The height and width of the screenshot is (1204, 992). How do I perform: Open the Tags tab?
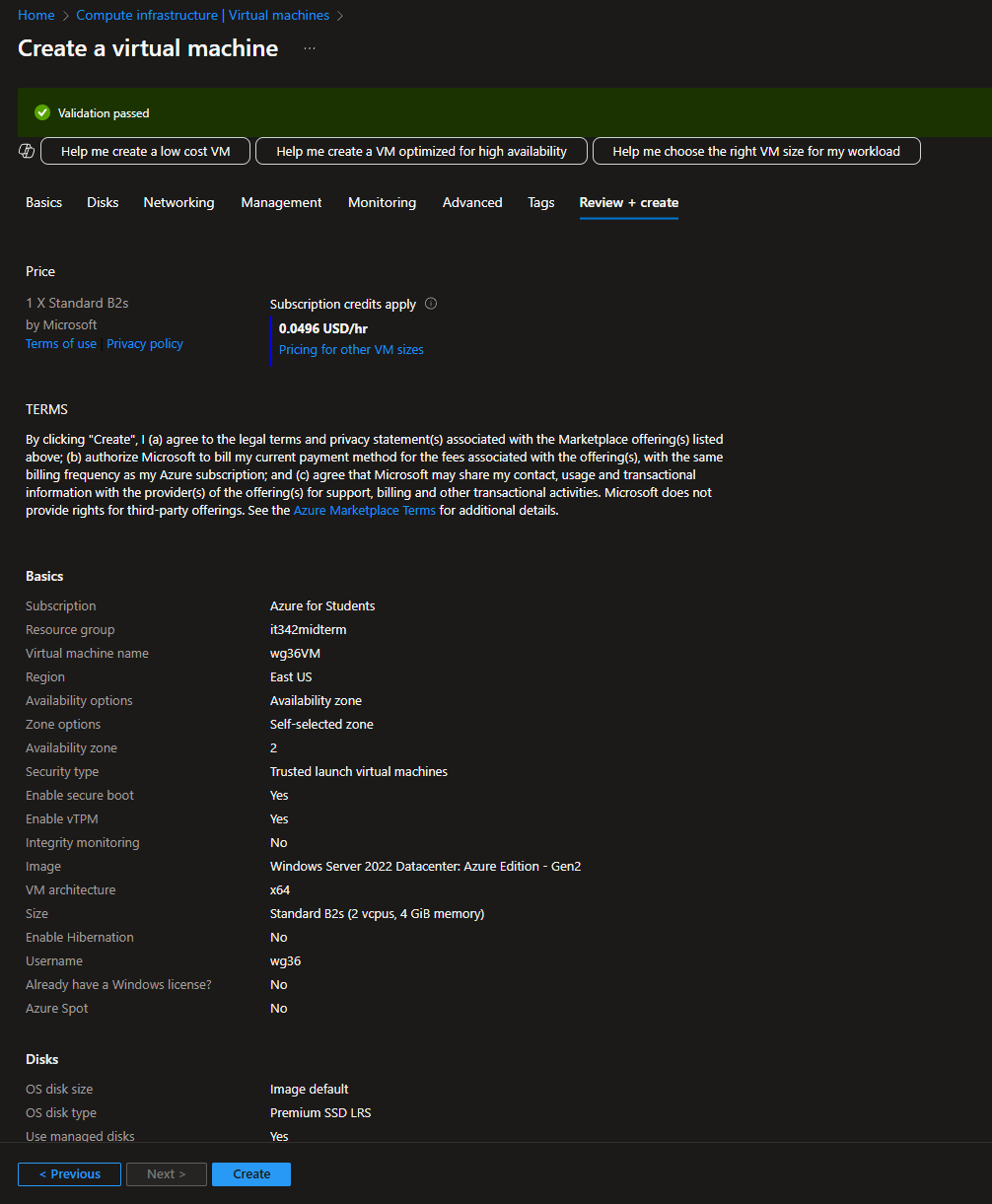coord(540,202)
